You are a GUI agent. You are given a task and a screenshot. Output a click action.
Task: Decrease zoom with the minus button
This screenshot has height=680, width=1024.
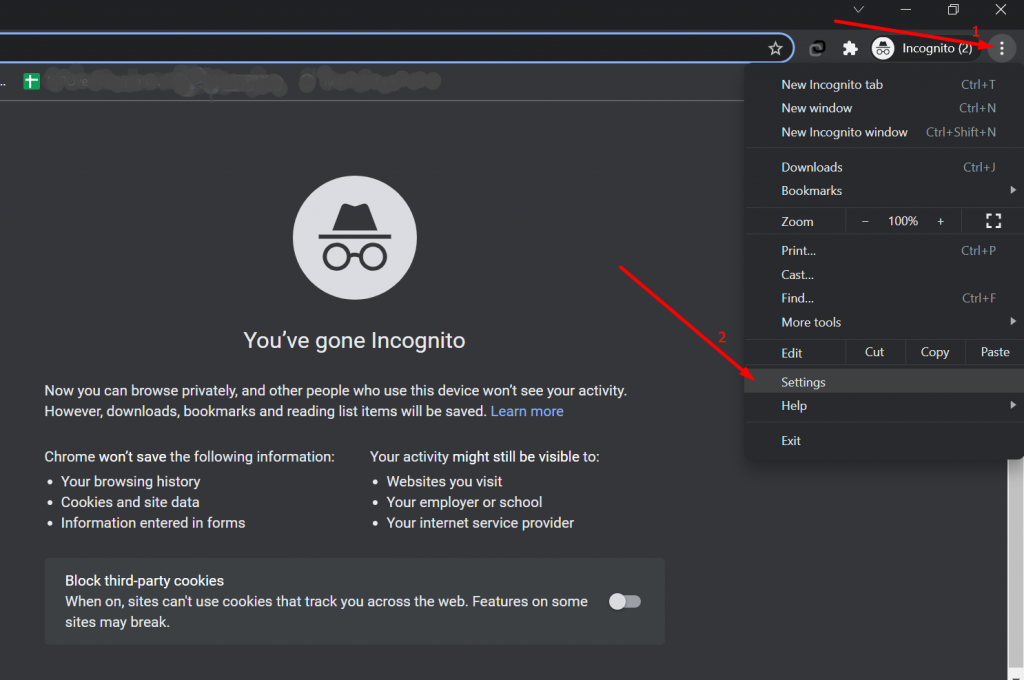click(x=865, y=221)
